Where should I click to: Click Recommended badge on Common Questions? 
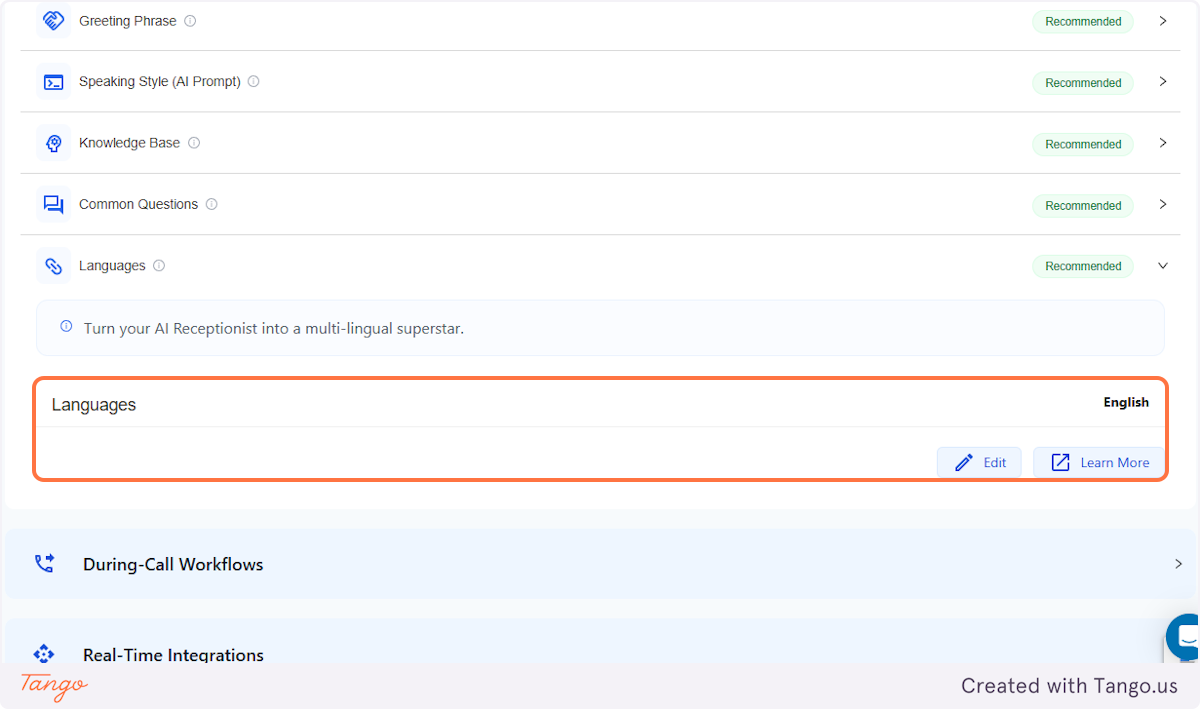coord(1083,205)
